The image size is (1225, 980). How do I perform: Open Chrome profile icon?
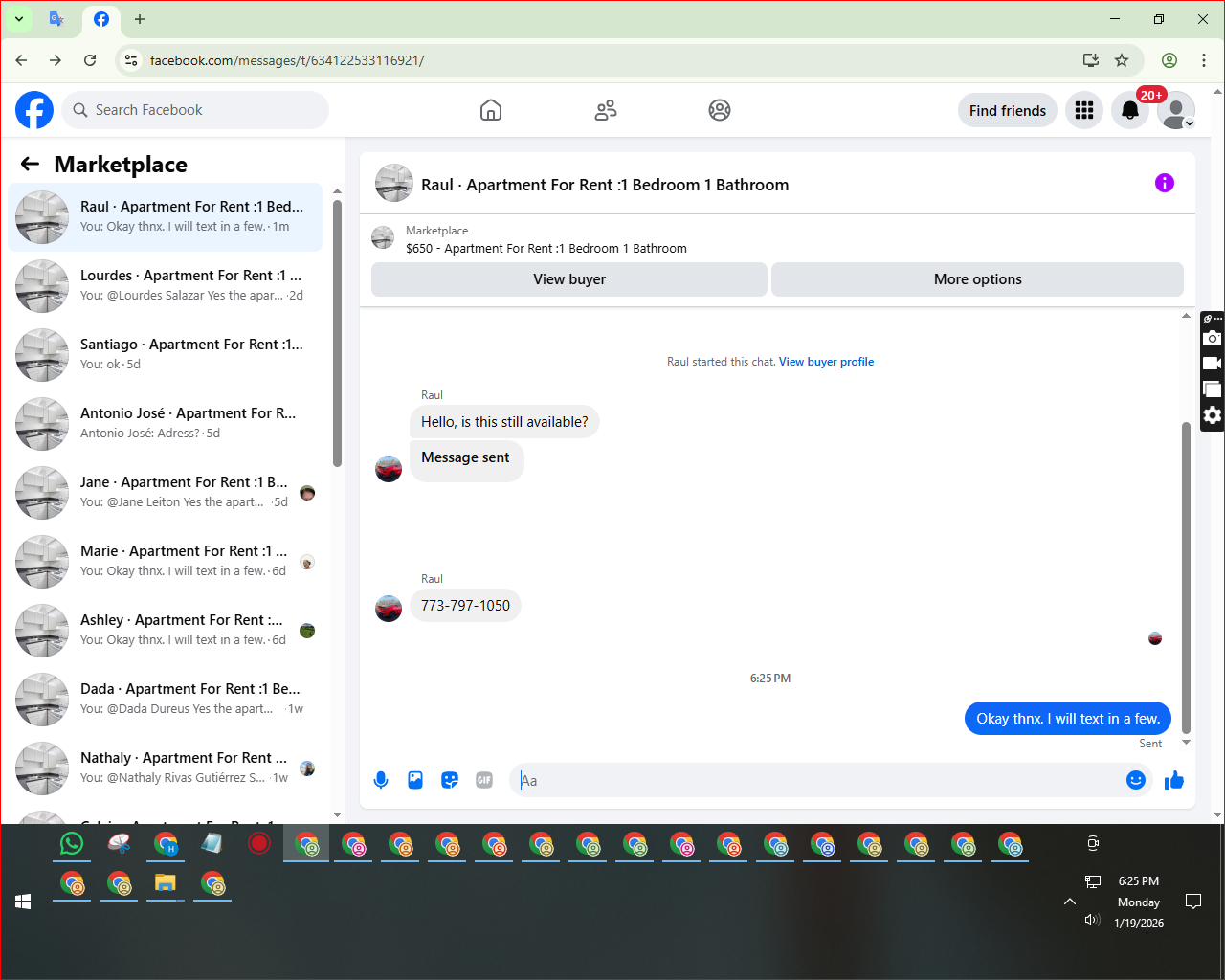coord(1169,60)
